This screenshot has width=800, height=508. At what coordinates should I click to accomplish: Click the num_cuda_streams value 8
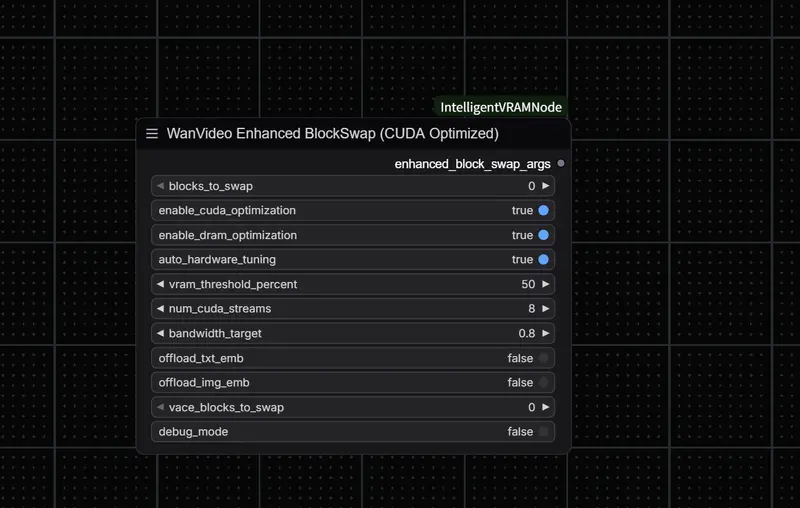[x=532, y=309]
